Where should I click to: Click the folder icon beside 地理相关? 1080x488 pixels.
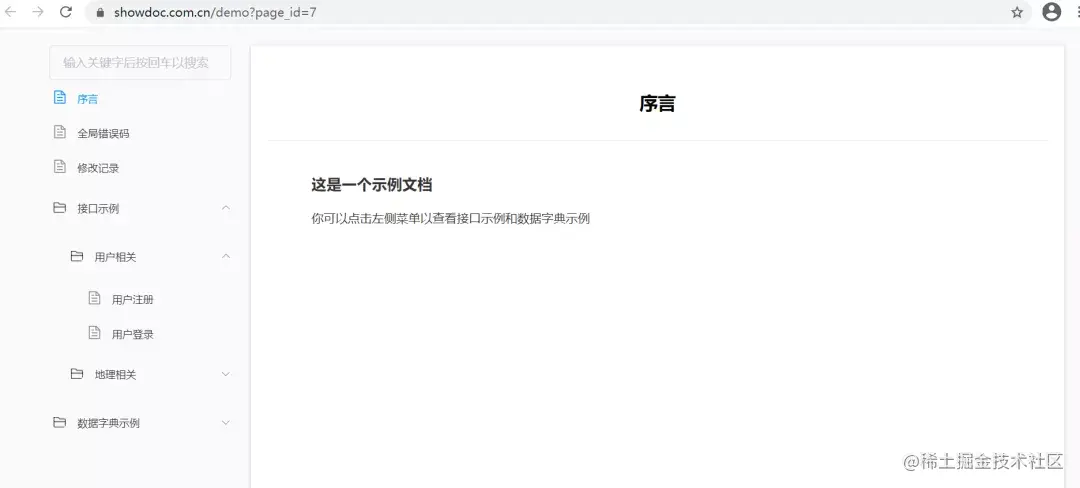pyautogui.click(x=77, y=374)
